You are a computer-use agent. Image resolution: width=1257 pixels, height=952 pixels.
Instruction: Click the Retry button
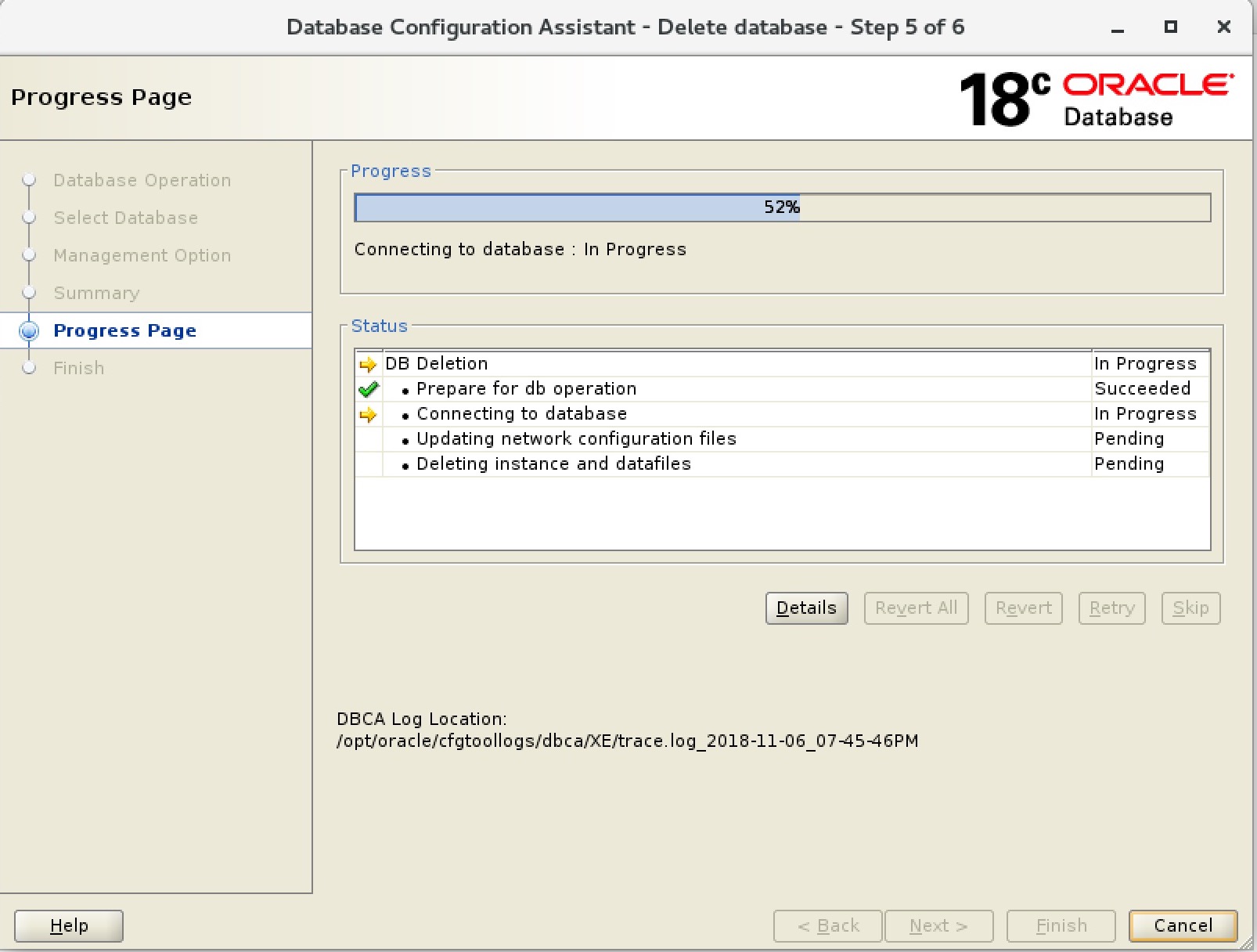point(1111,608)
